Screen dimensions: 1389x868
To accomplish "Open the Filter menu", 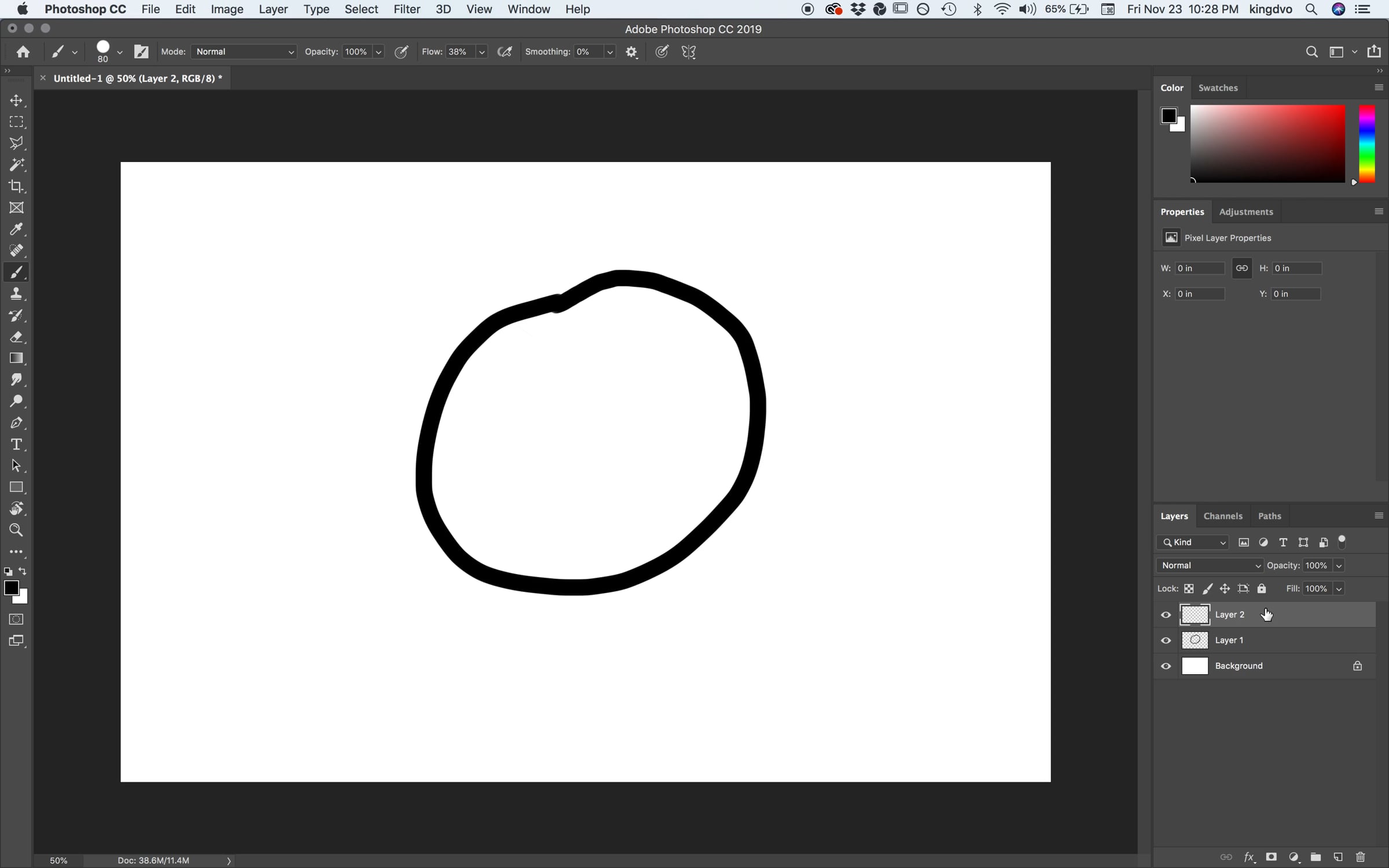I will click(406, 9).
